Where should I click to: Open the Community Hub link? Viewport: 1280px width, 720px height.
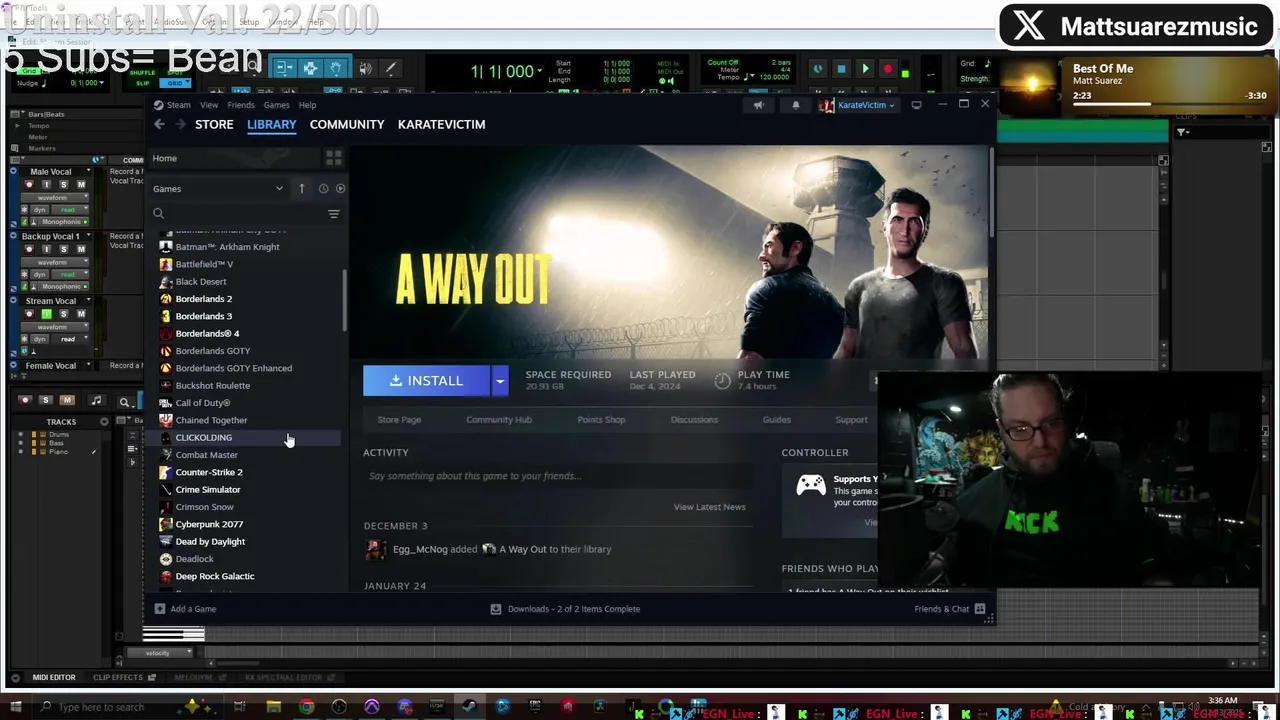click(x=499, y=420)
